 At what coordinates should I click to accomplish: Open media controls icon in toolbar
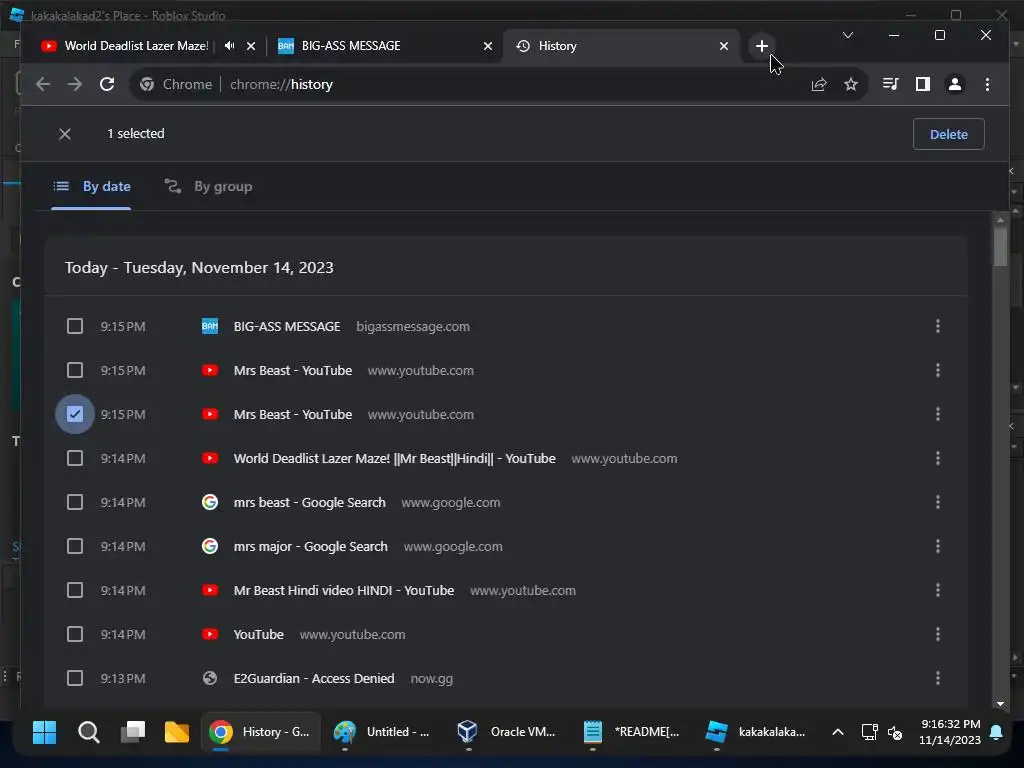point(890,84)
